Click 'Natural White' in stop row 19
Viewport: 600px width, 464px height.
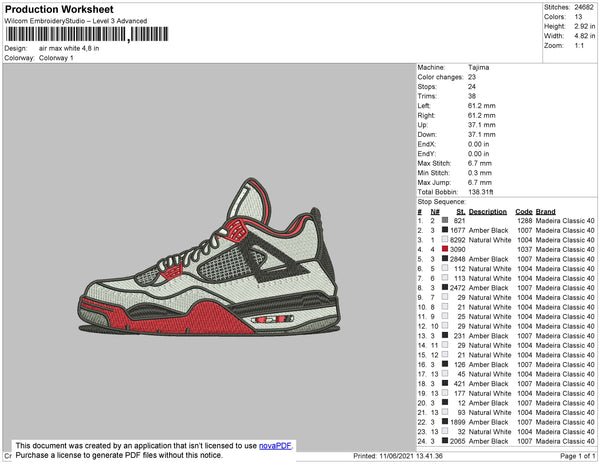490,393
